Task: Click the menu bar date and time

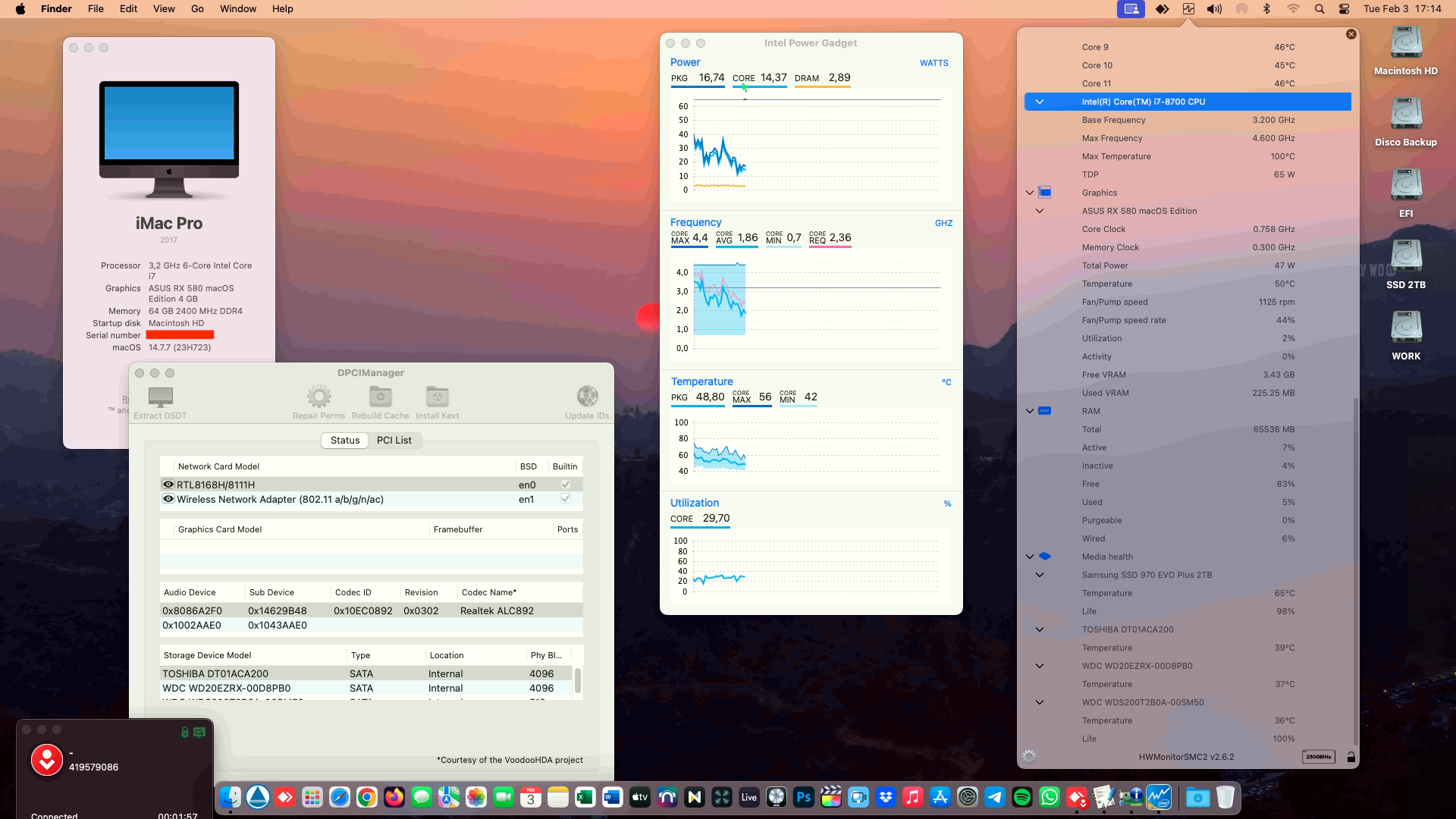Action: 1402,9
